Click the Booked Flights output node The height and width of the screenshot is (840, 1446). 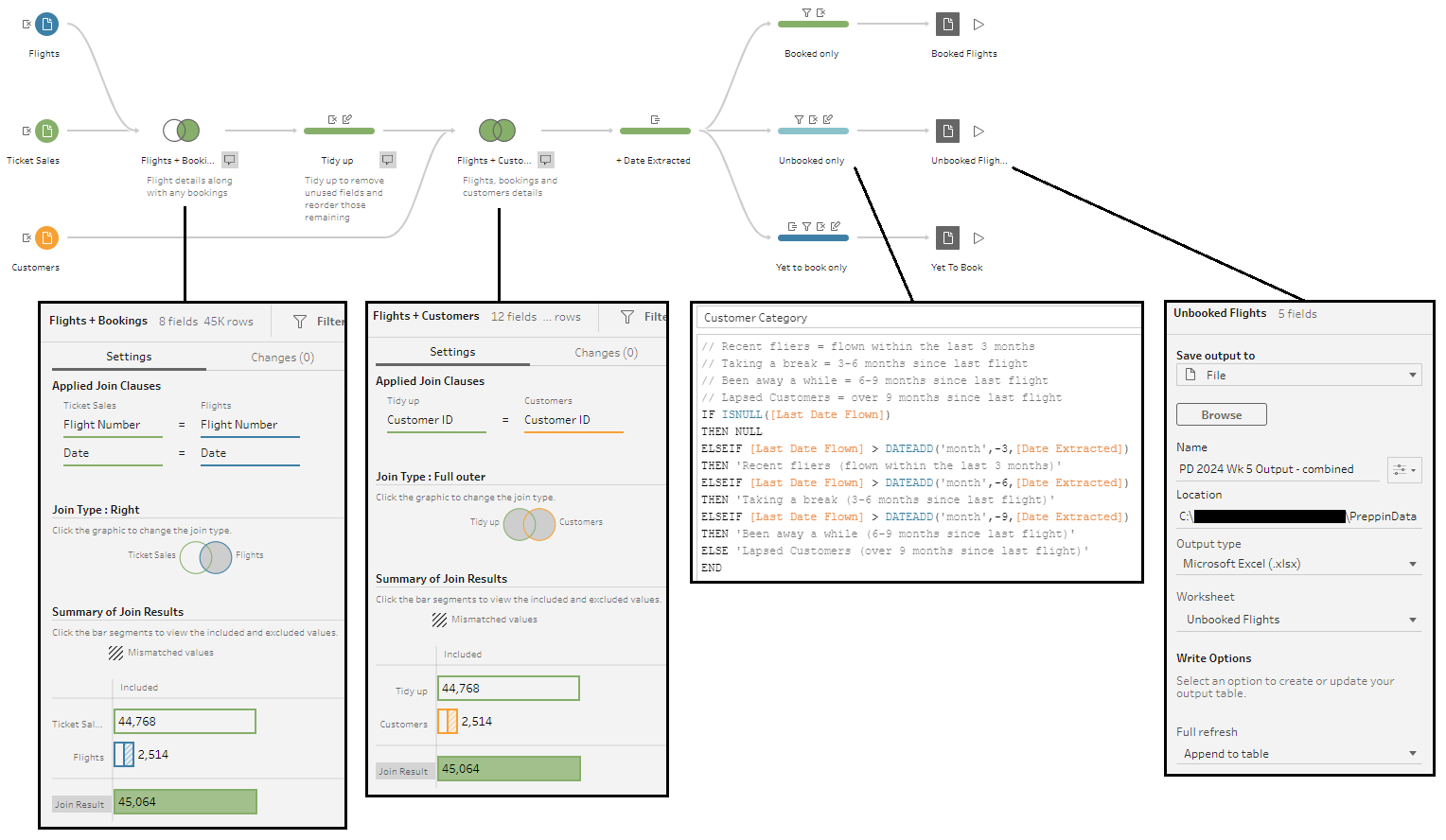[947, 25]
